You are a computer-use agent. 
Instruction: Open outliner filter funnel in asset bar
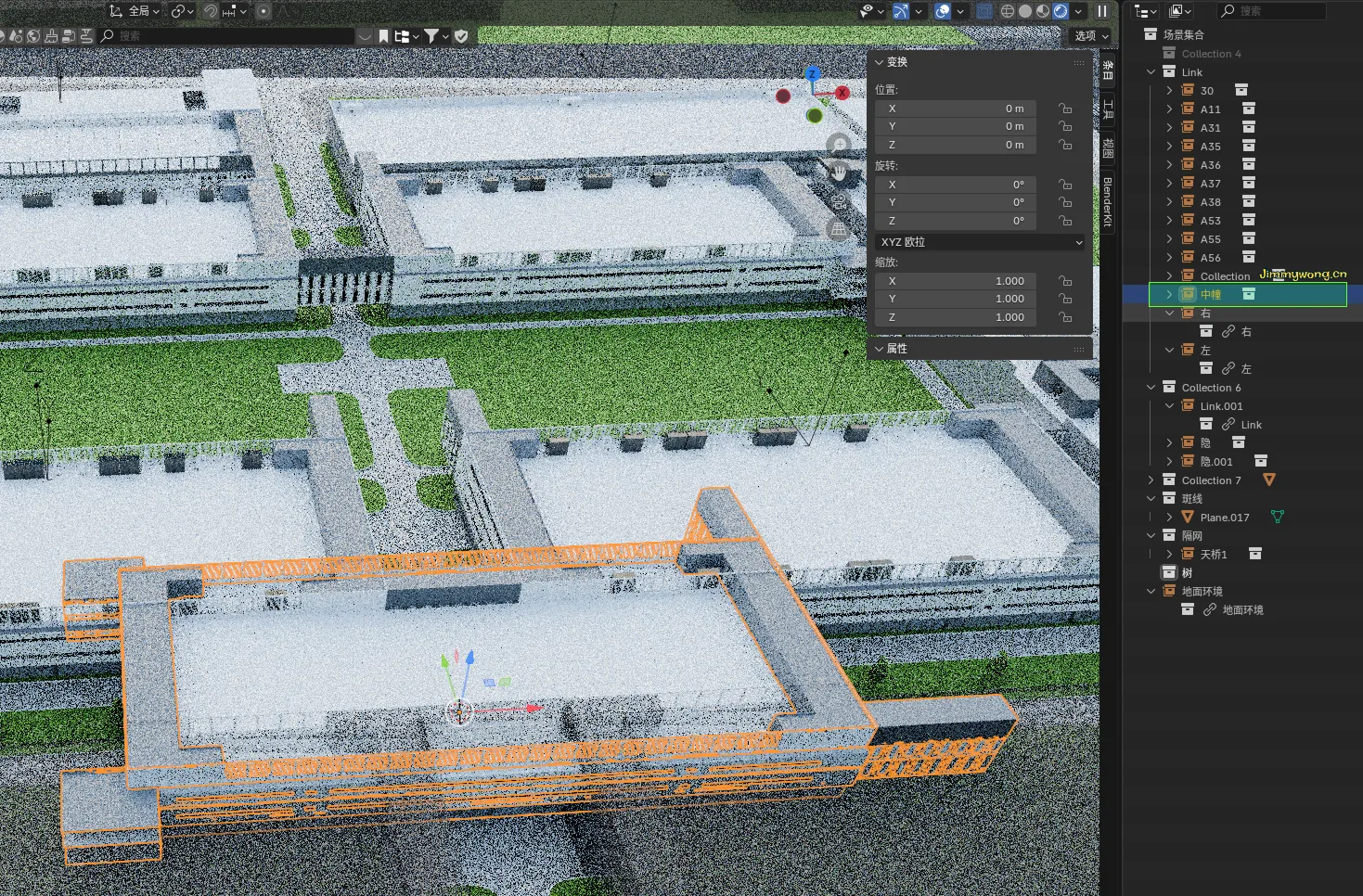(x=431, y=36)
